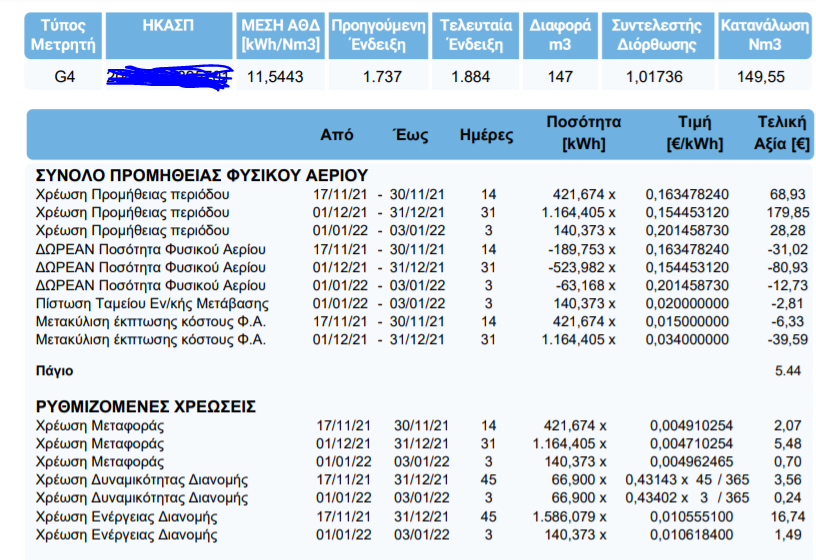The width and height of the screenshot is (816, 560).
Task: Select the 11,5443 average value
Action: tap(274, 77)
